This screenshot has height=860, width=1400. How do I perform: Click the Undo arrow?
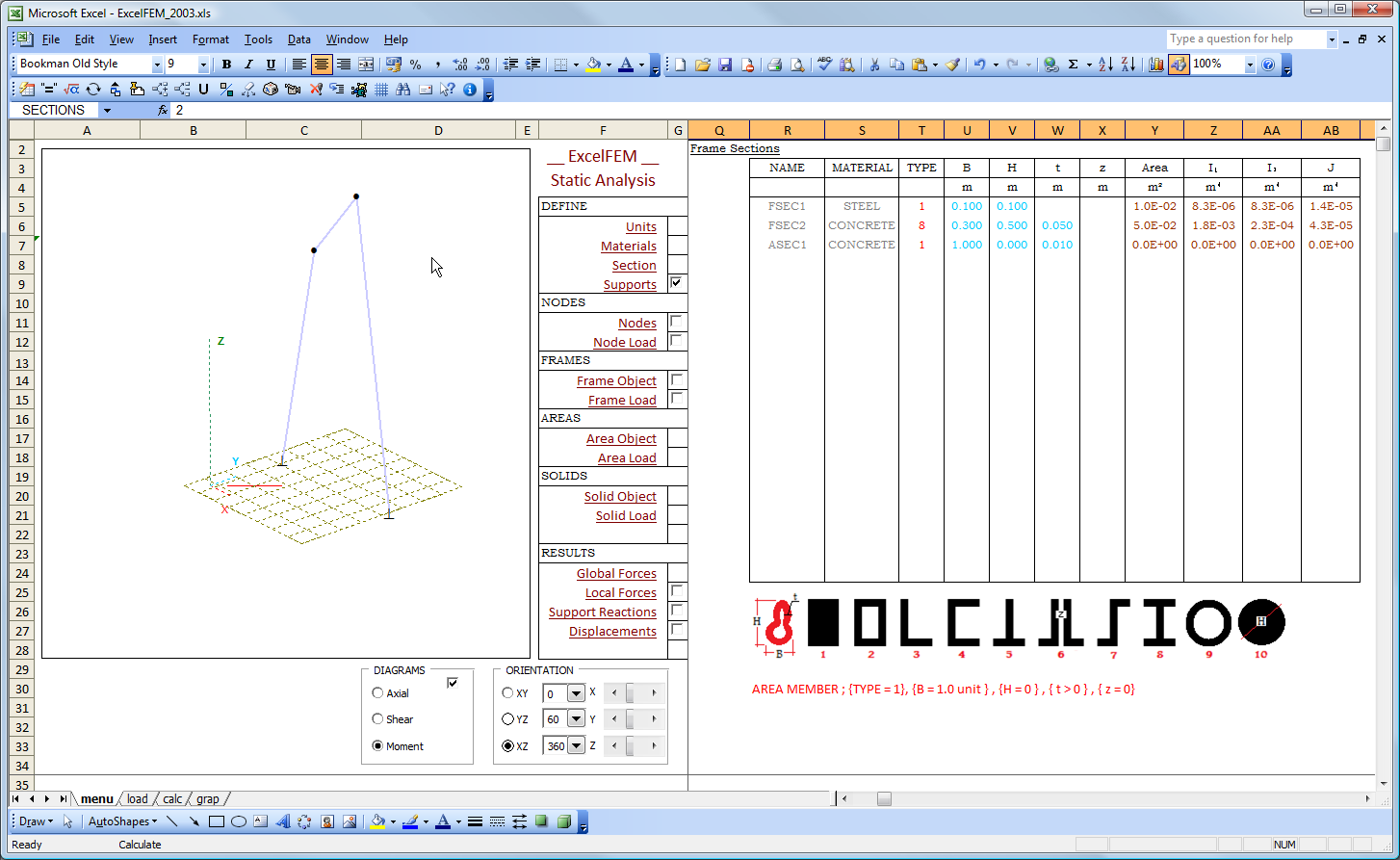point(979,65)
